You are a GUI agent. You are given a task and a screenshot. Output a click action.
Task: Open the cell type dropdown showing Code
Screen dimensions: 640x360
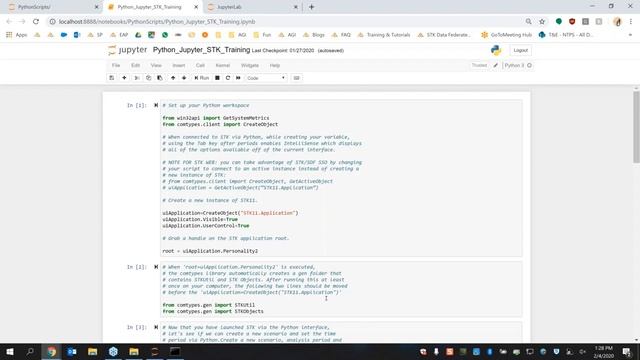click(x=266, y=78)
